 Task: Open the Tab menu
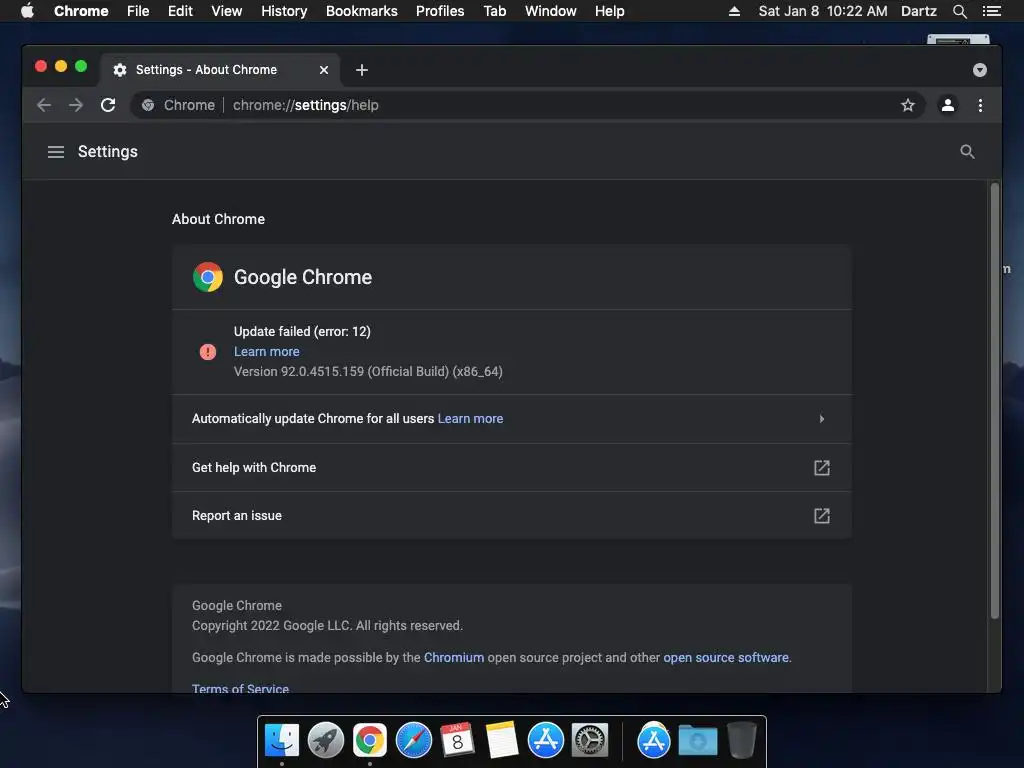[495, 11]
